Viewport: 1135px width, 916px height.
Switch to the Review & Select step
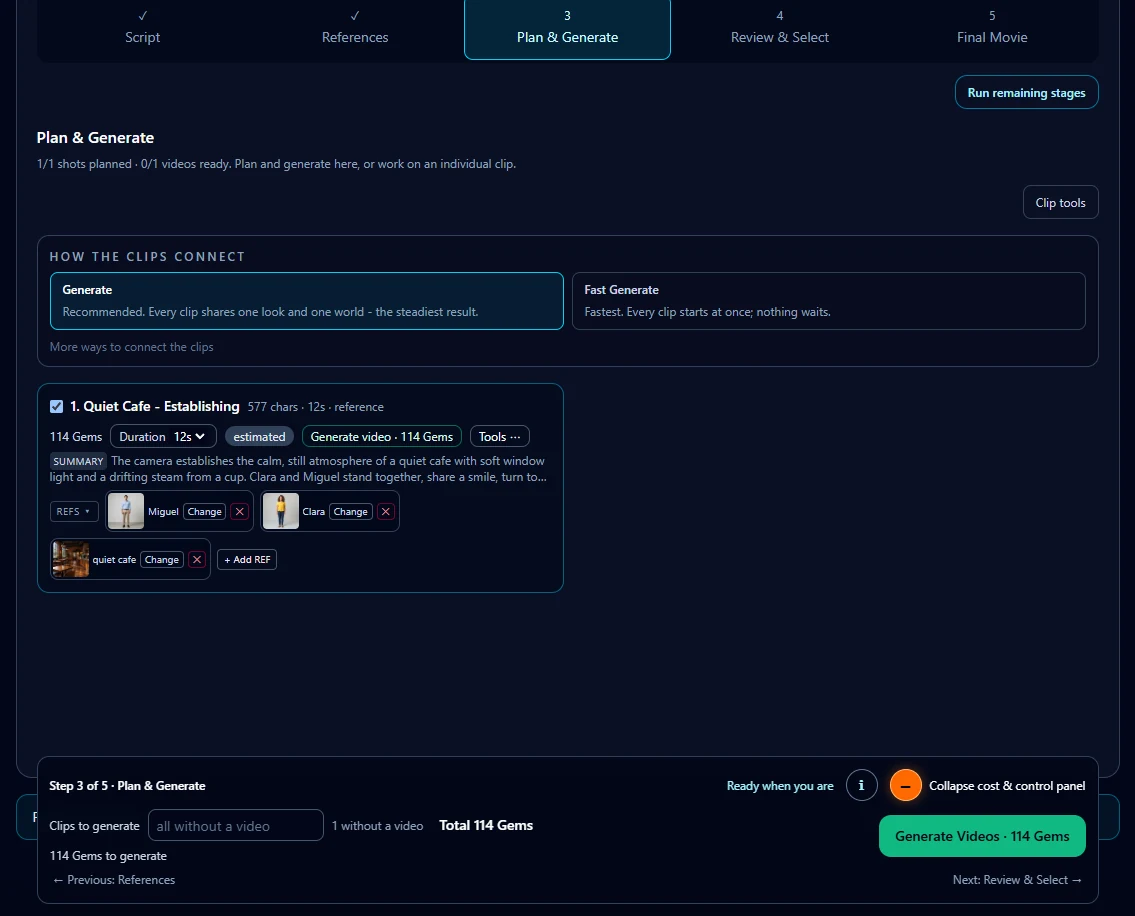[780, 30]
